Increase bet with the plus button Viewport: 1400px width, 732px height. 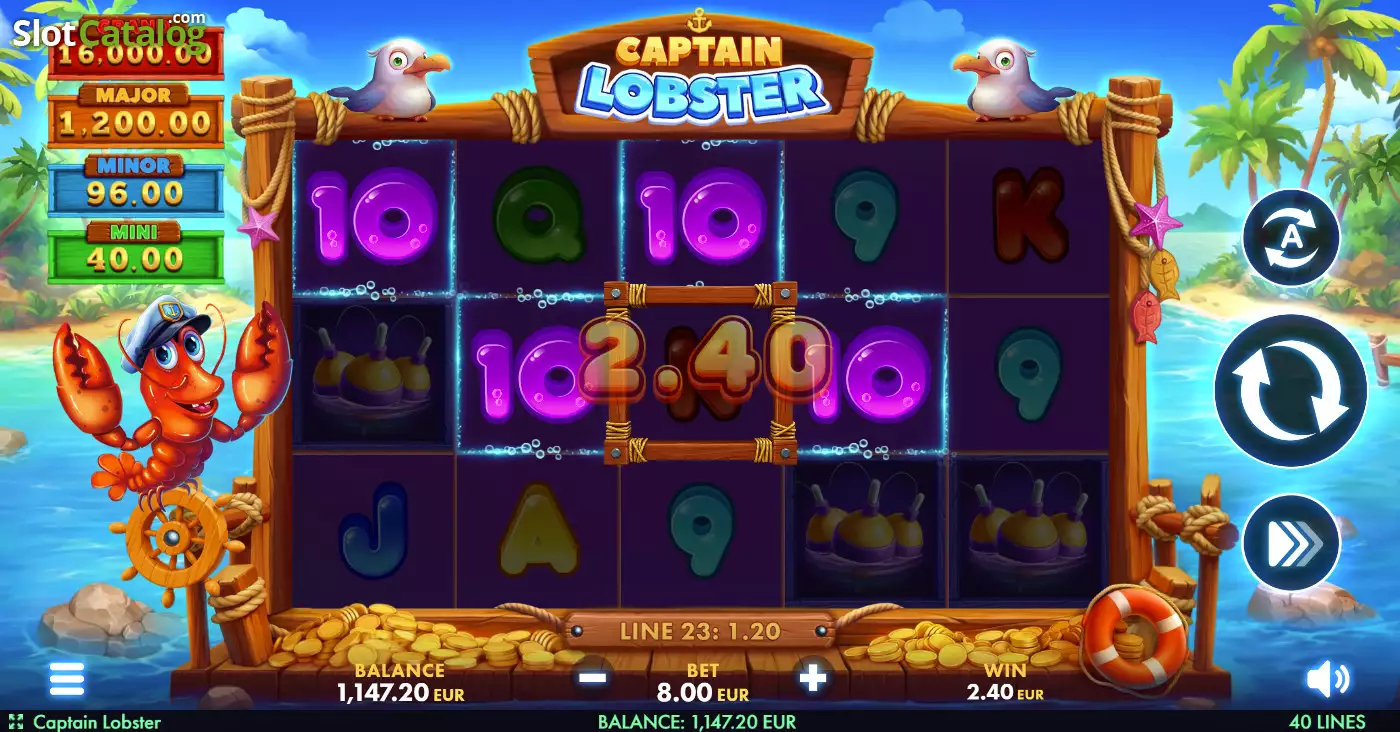(813, 678)
